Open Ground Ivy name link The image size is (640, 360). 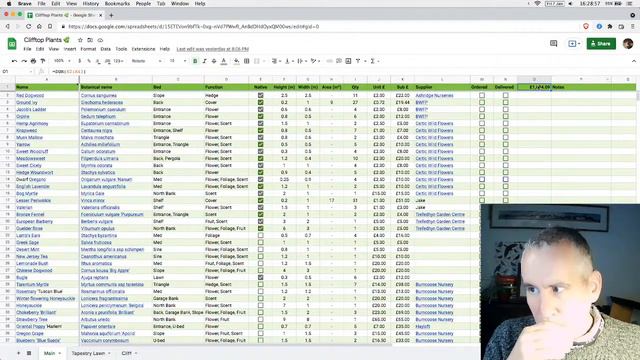coord(27,102)
